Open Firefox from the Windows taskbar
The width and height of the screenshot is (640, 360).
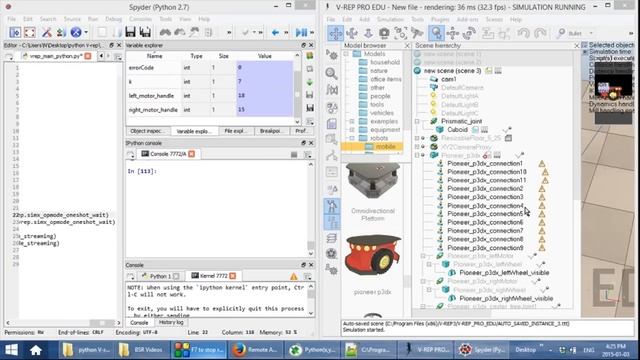tap(255, 350)
